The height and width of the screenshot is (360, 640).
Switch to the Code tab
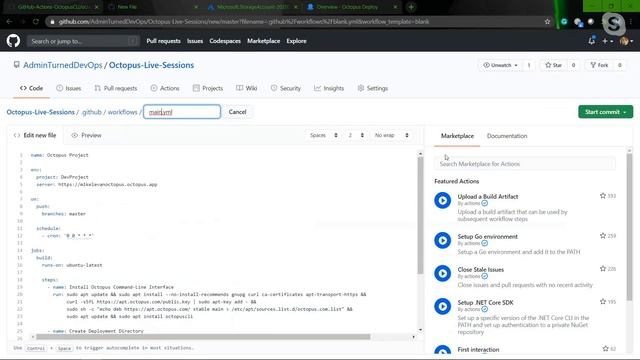[31, 88]
